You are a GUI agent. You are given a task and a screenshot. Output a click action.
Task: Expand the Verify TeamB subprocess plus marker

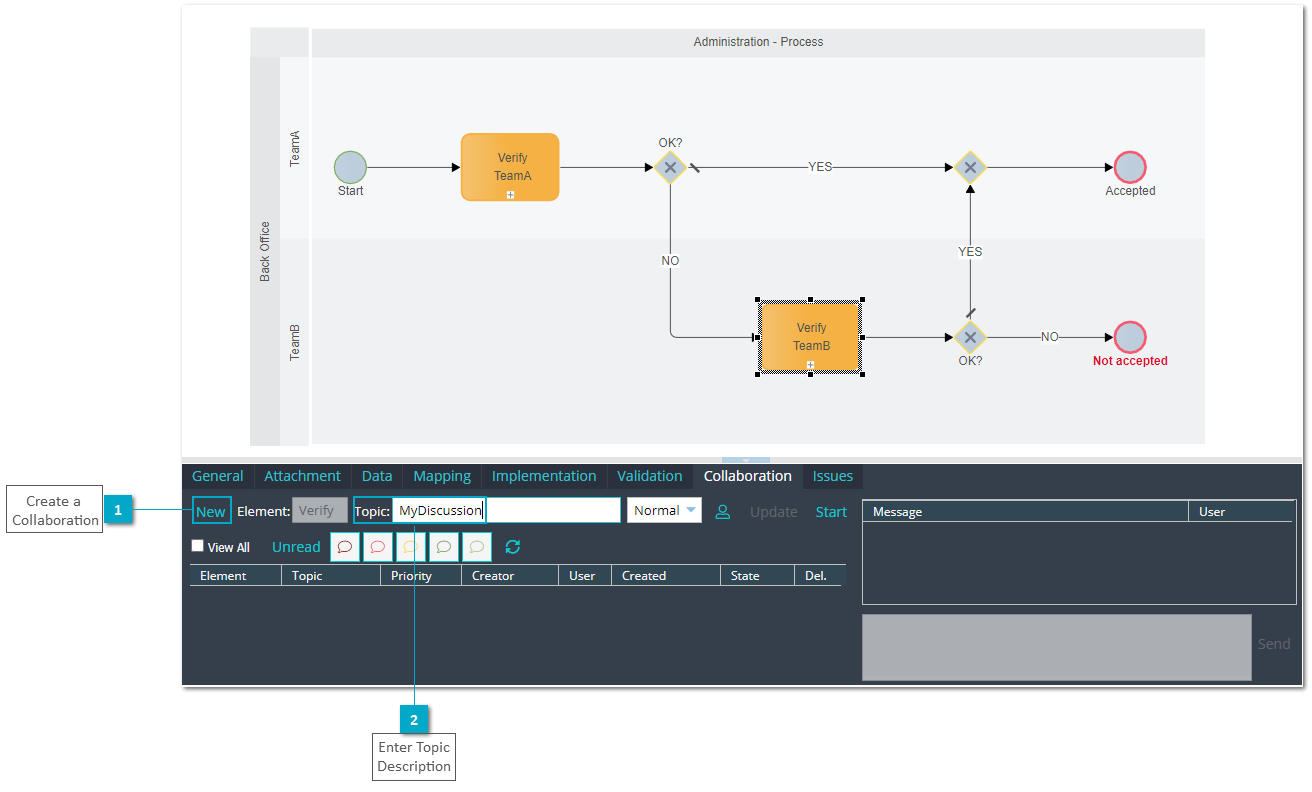tap(811, 365)
